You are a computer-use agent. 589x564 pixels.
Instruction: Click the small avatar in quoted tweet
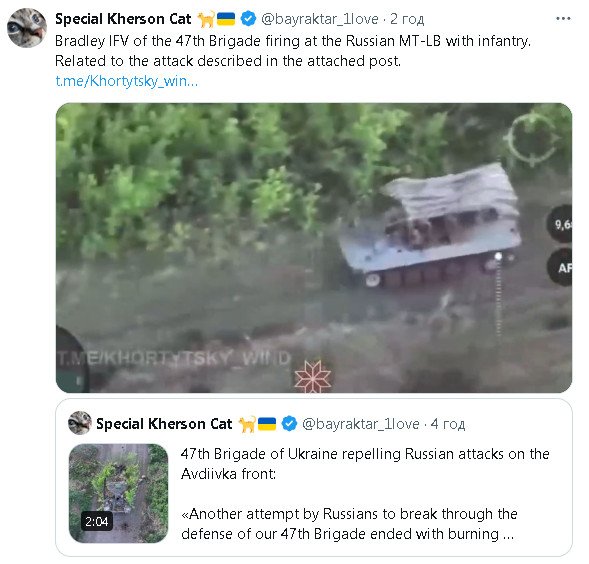[x=80, y=423]
